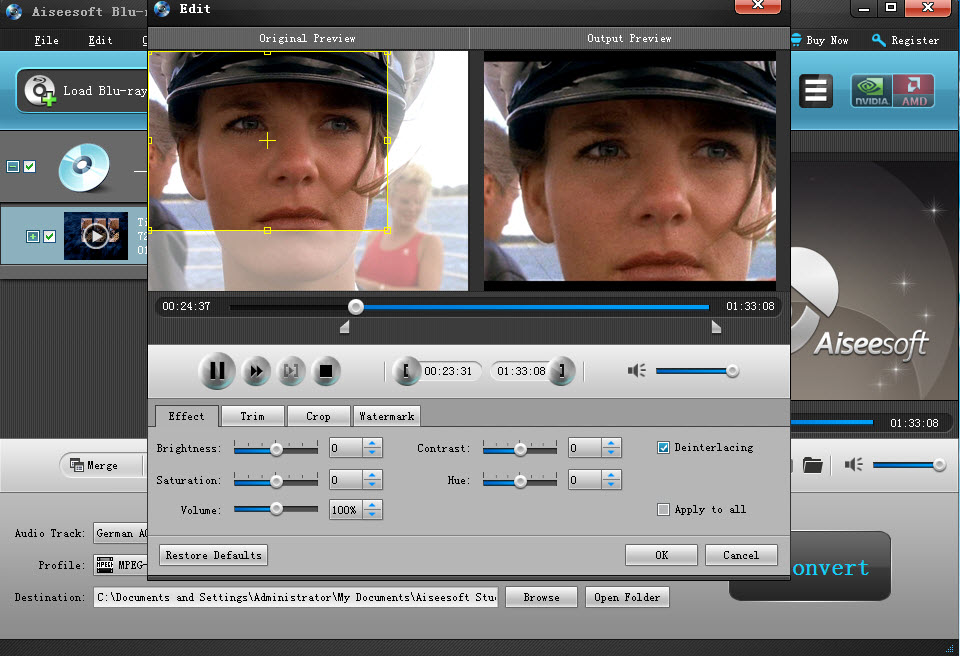Collapse the disc row with minus icon
Image resolution: width=960 pixels, height=656 pixels.
tap(13, 167)
